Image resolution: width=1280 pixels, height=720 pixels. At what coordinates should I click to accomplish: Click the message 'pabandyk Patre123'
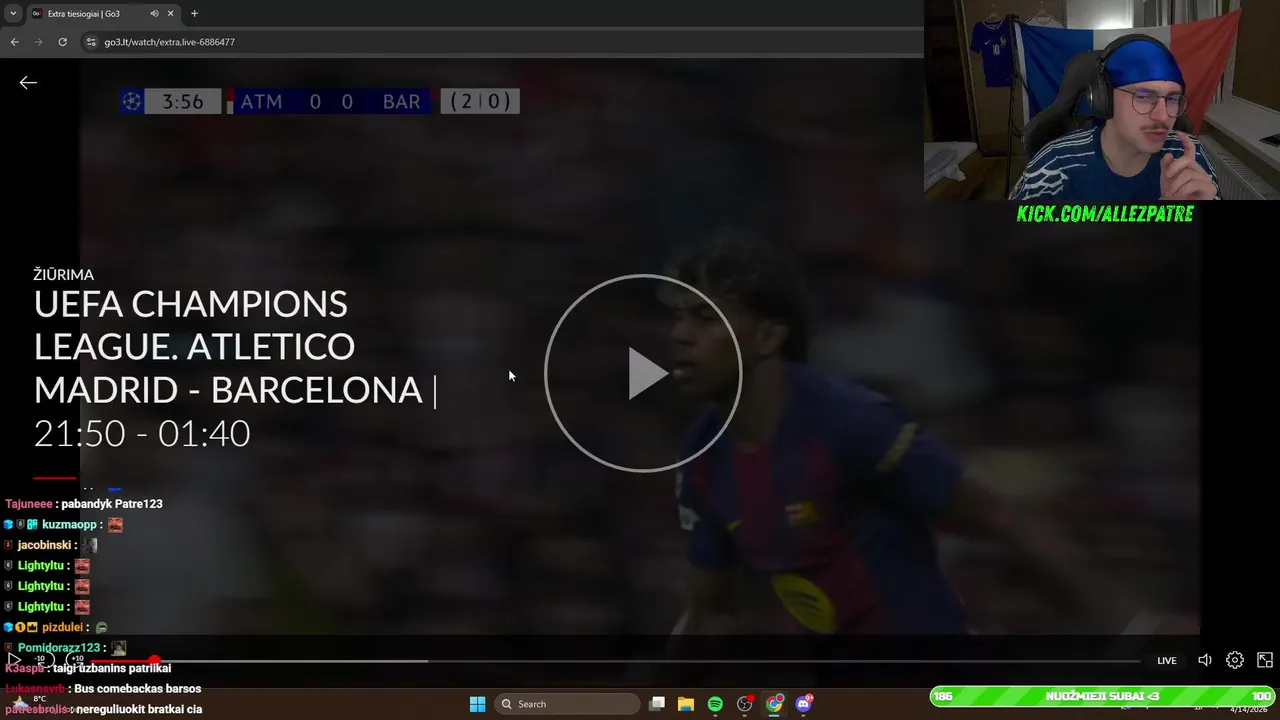(x=112, y=504)
